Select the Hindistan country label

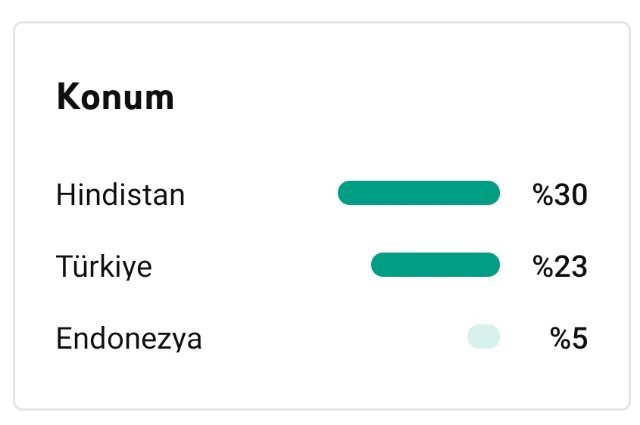coord(120,195)
